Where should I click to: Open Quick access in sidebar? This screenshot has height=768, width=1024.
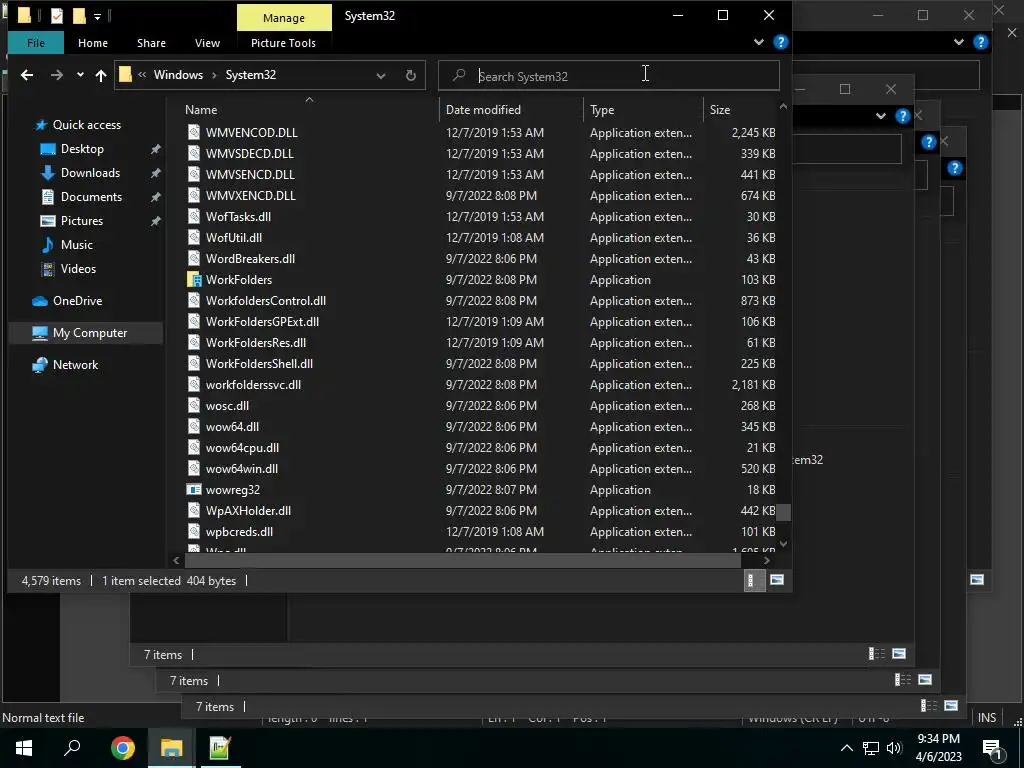coord(86,125)
